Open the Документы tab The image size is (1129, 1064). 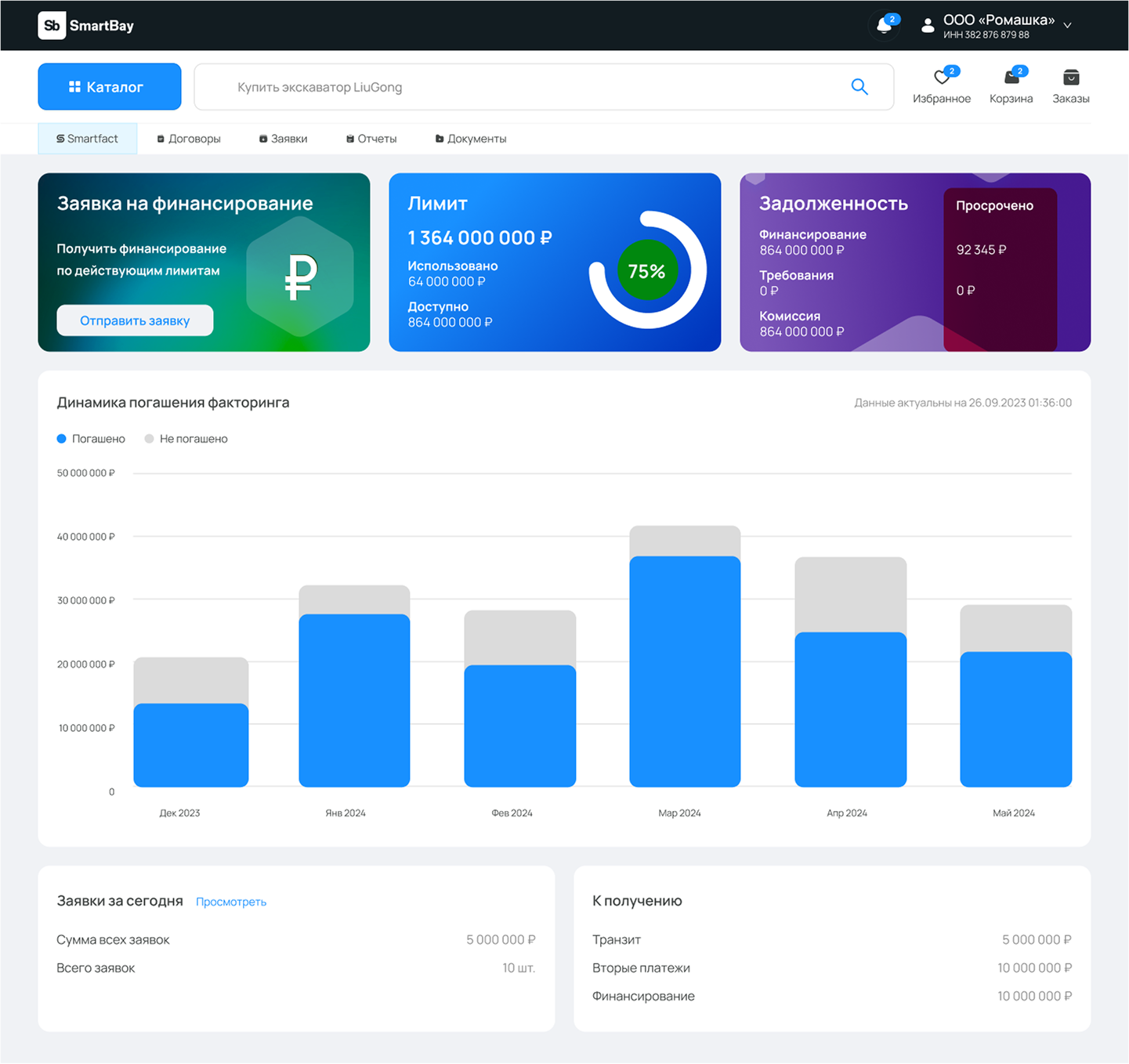click(471, 139)
